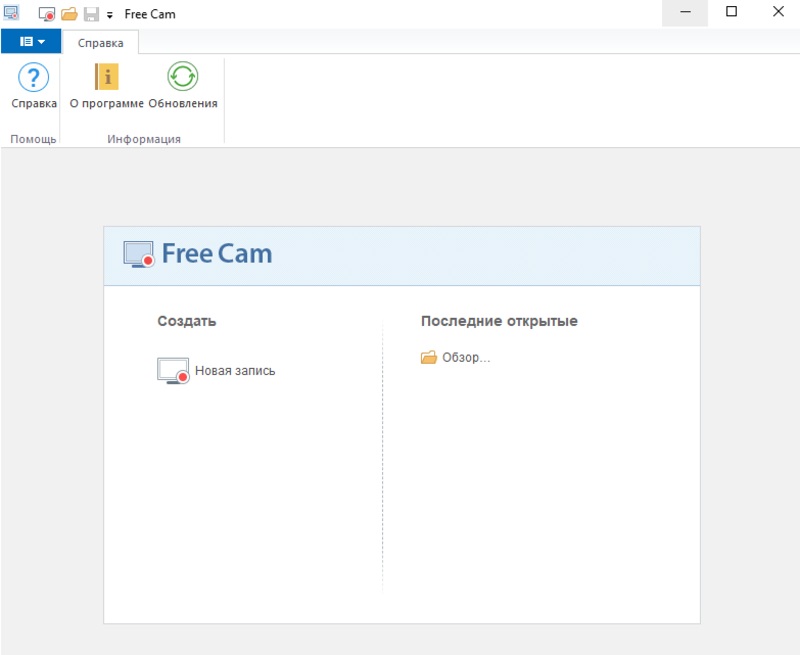Click the Free Cam app icon in title bar
The width and height of the screenshot is (800, 655).
point(11,13)
